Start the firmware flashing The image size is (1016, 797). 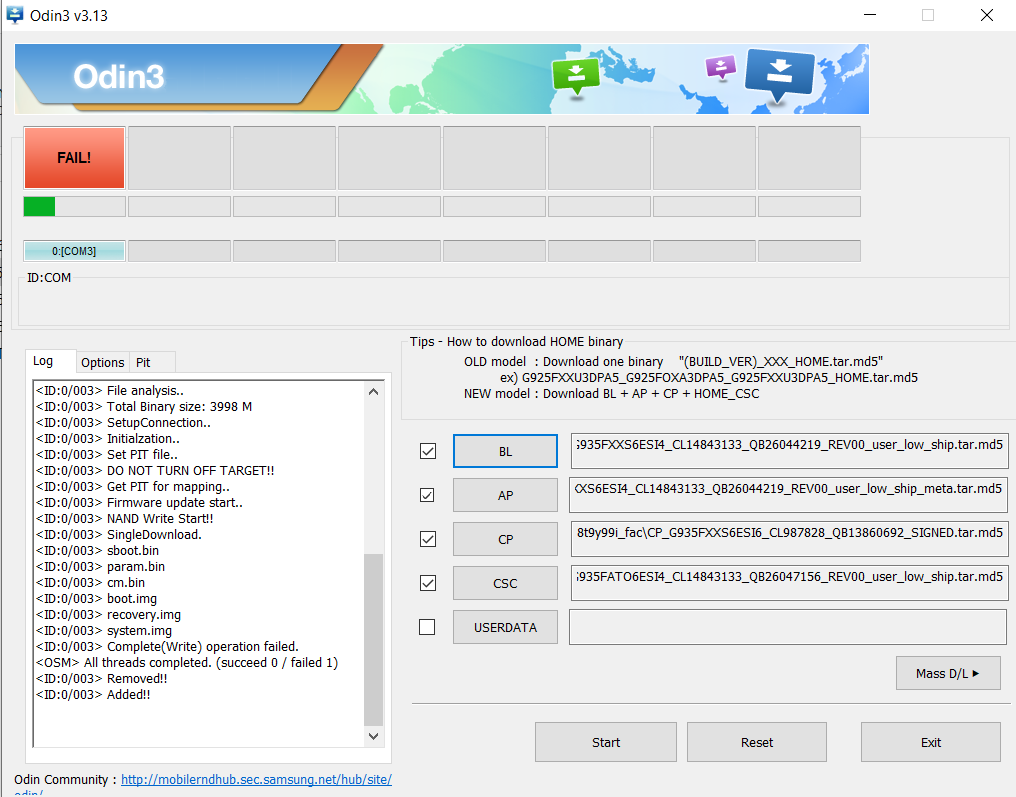click(606, 743)
